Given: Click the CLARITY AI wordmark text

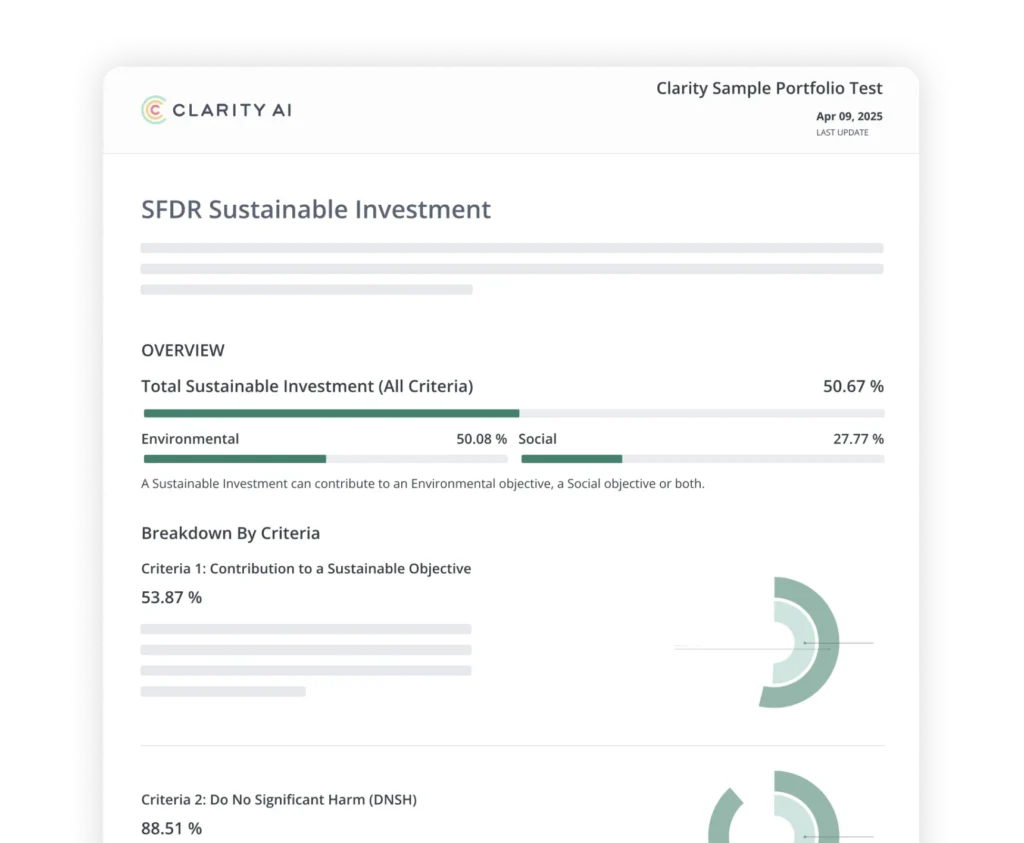Looking at the screenshot, I should [232, 110].
